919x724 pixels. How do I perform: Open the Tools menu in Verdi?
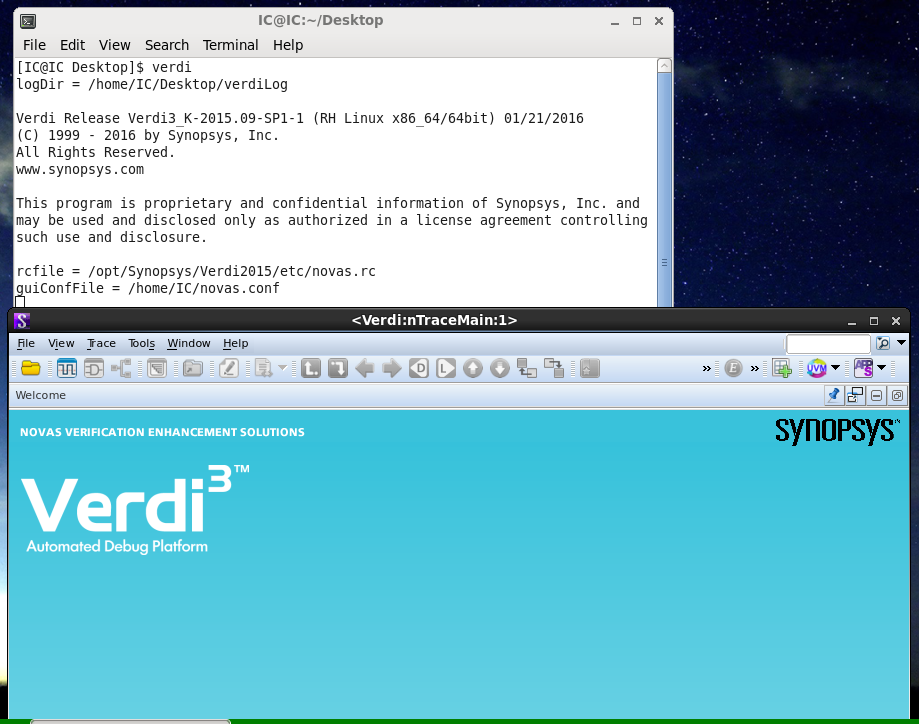(x=141, y=344)
